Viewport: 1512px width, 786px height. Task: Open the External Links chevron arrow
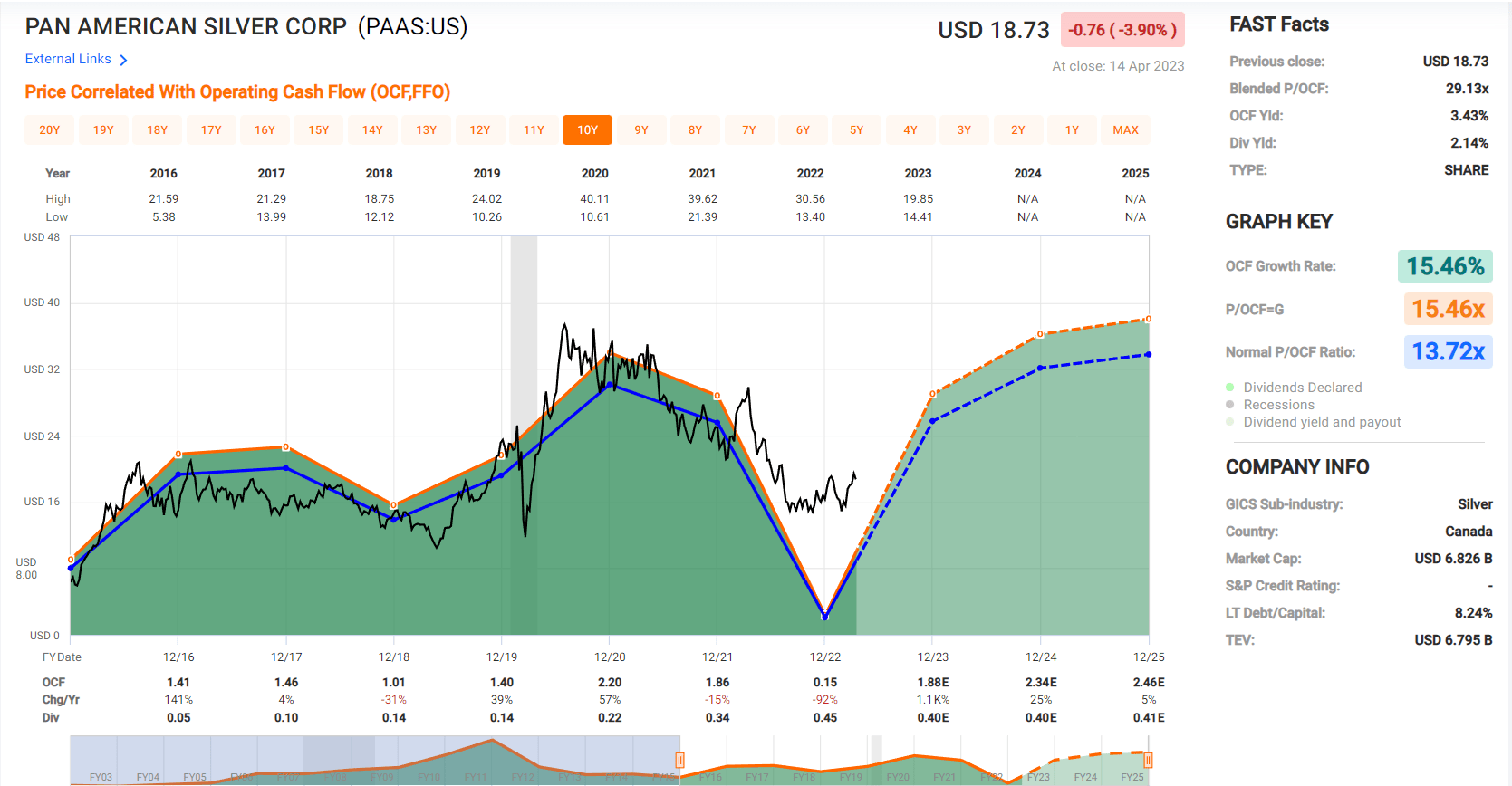tap(123, 60)
